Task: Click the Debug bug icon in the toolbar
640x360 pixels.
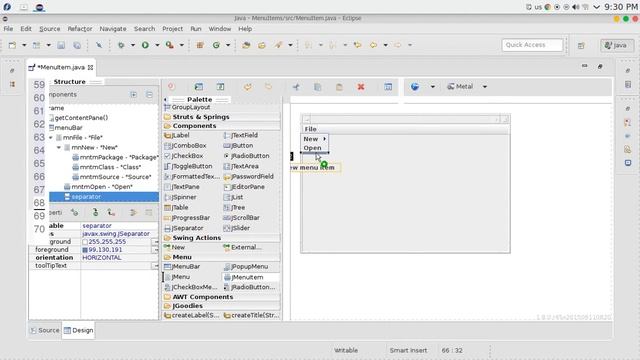Action: click(121, 45)
